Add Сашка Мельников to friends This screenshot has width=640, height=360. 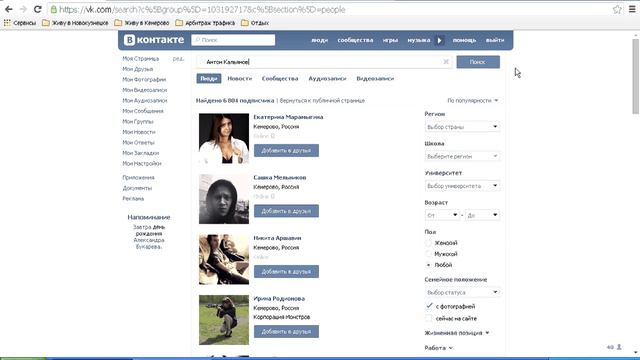pyautogui.click(x=286, y=211)
